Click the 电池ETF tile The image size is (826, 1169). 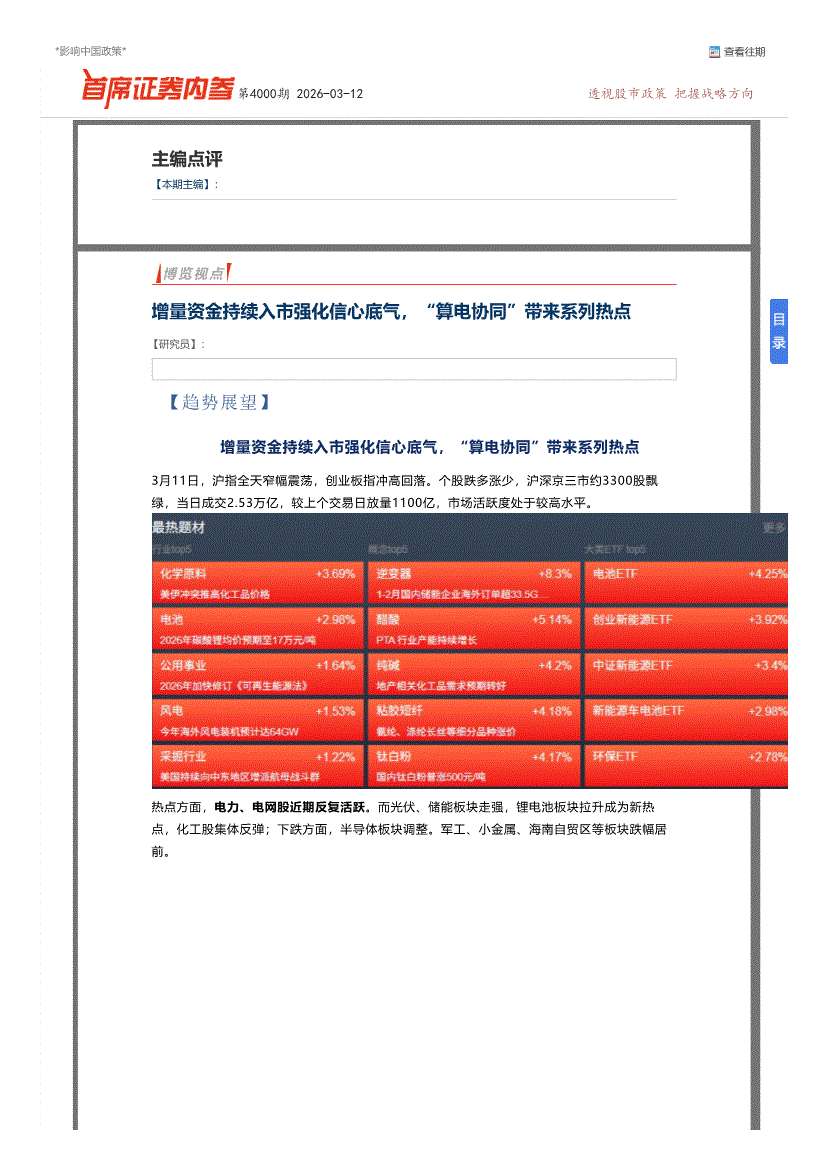coord(688,583)
